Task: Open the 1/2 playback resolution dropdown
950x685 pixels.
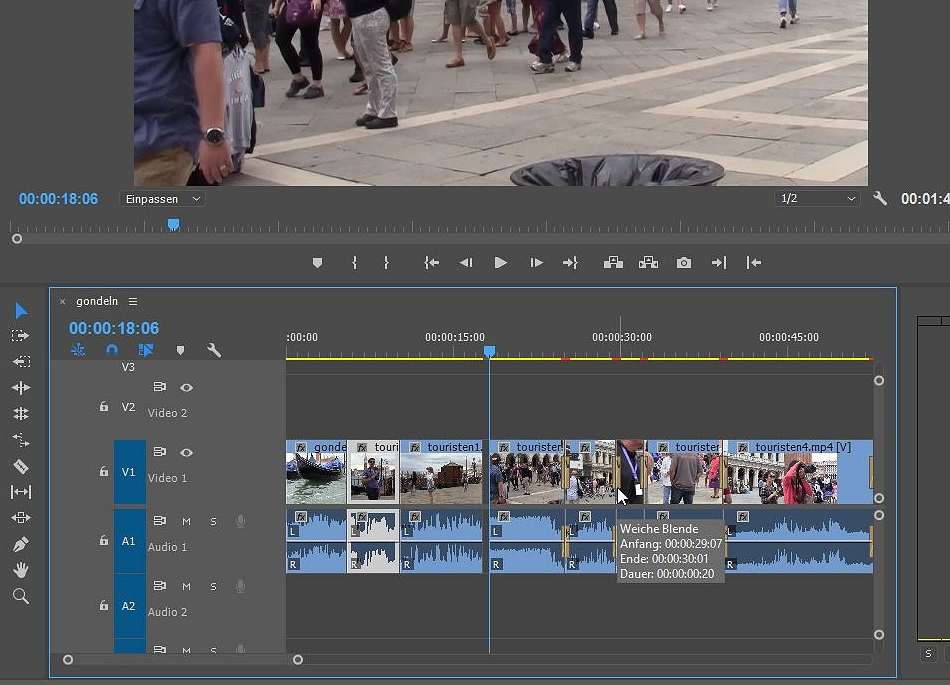Action: tap(816, 198)
